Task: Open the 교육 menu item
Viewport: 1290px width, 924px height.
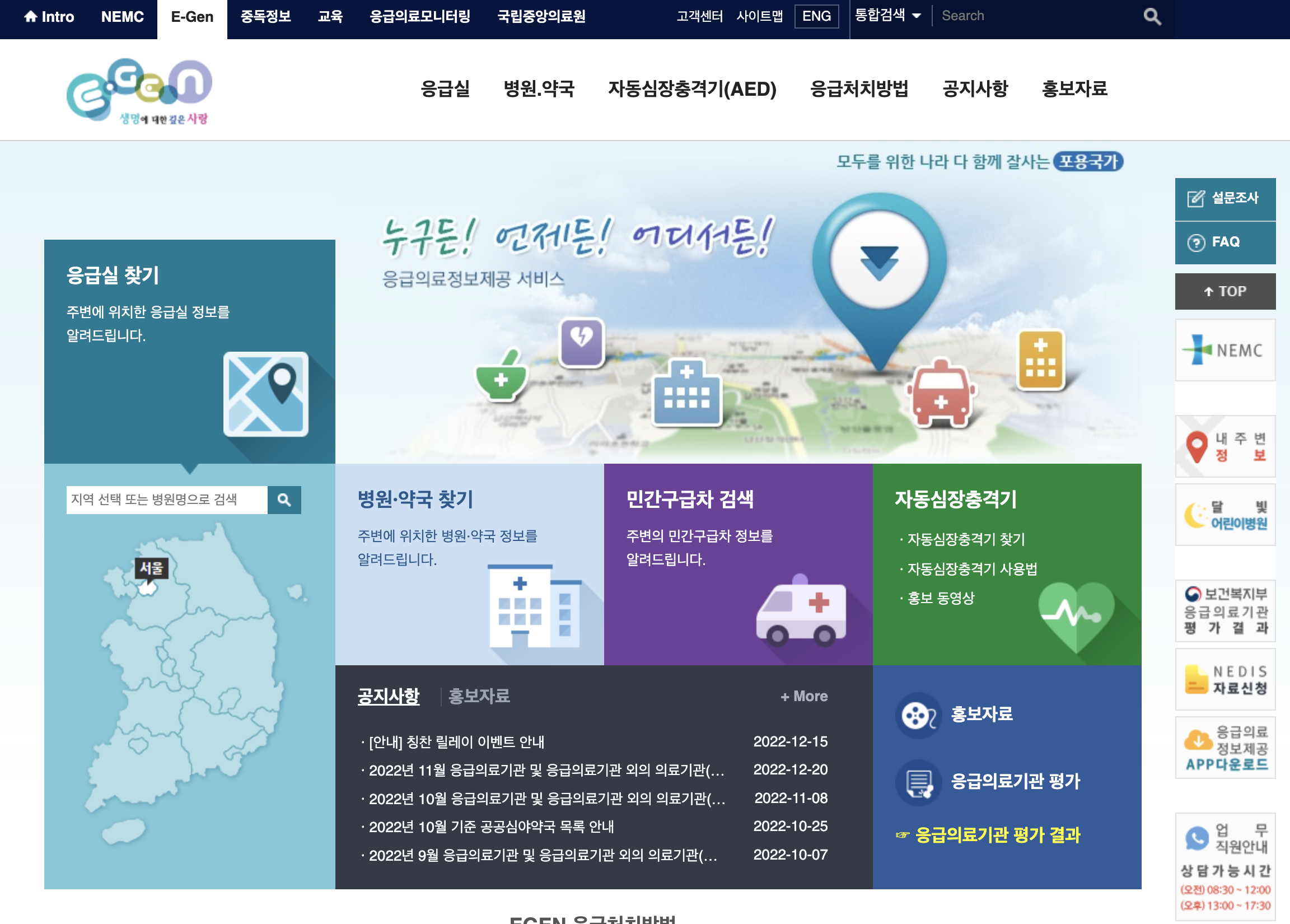Action: (x=330, y=17)
